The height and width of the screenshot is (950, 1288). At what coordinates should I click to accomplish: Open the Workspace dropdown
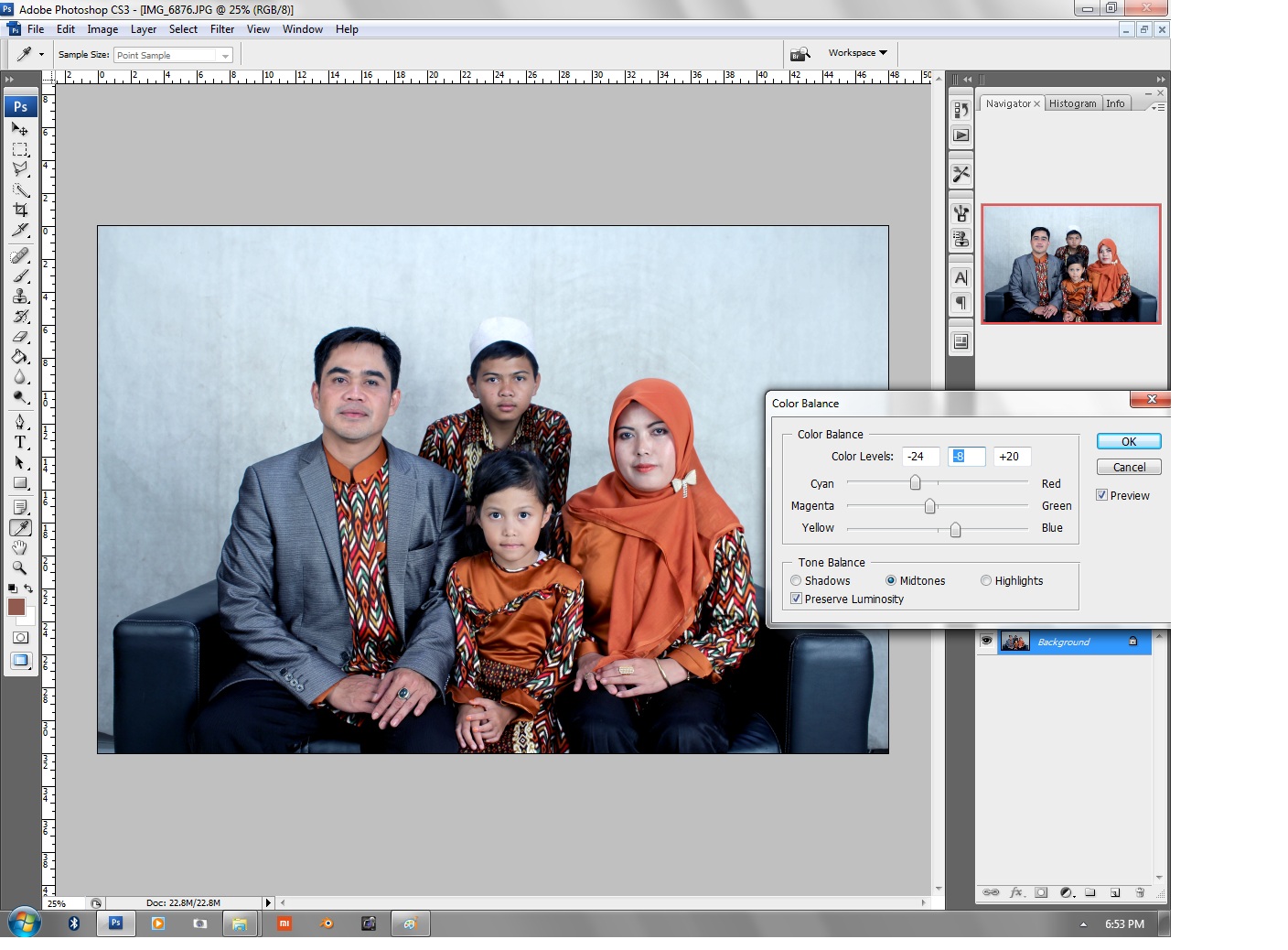(855, 52)
